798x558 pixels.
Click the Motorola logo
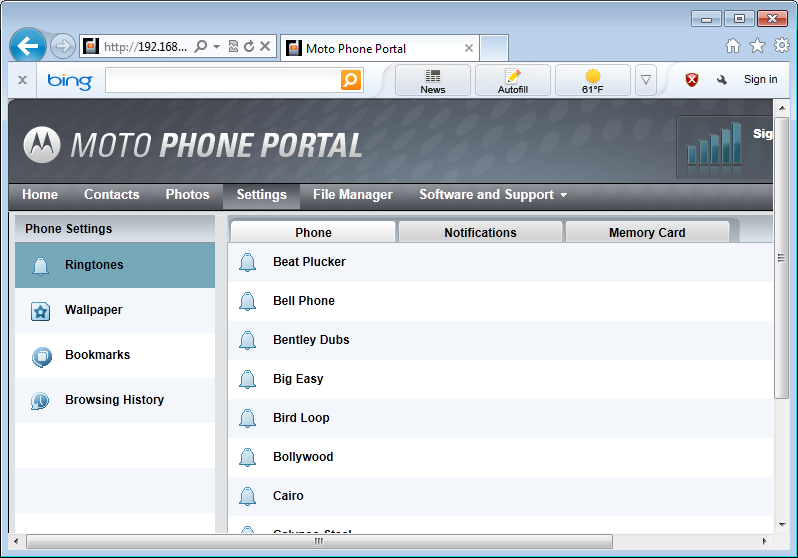(x=42, y=145)
